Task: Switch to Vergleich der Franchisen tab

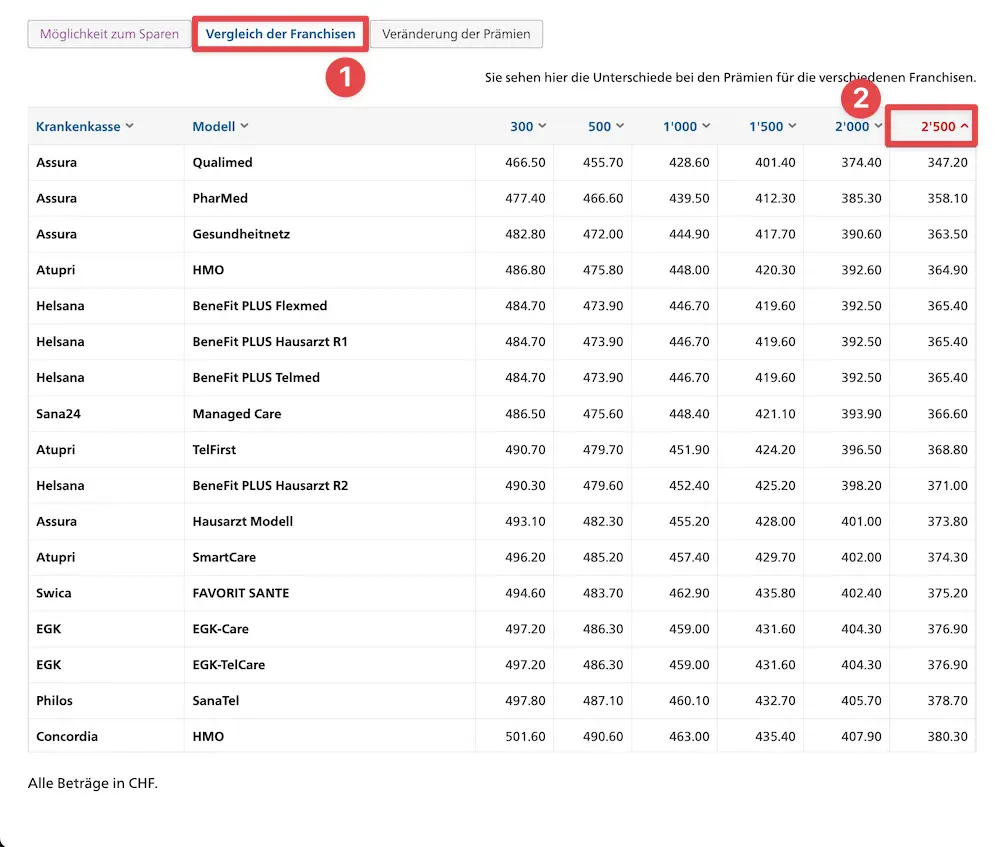Action: pos(280,34)
